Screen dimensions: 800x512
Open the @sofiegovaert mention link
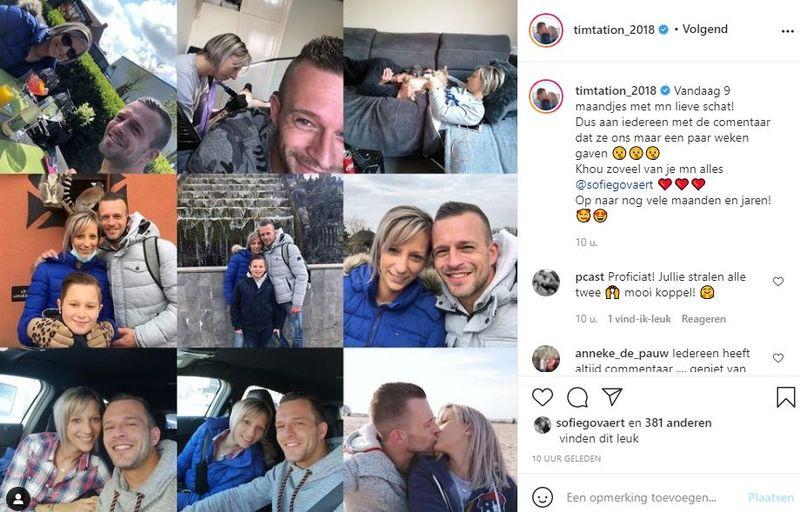click(614, 185)
